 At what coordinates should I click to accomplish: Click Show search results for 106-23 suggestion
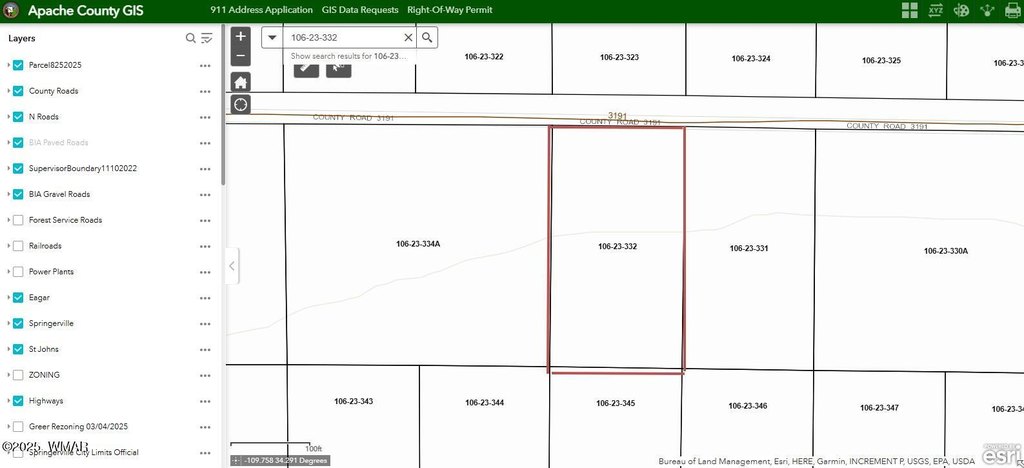(x=349, y=57)
